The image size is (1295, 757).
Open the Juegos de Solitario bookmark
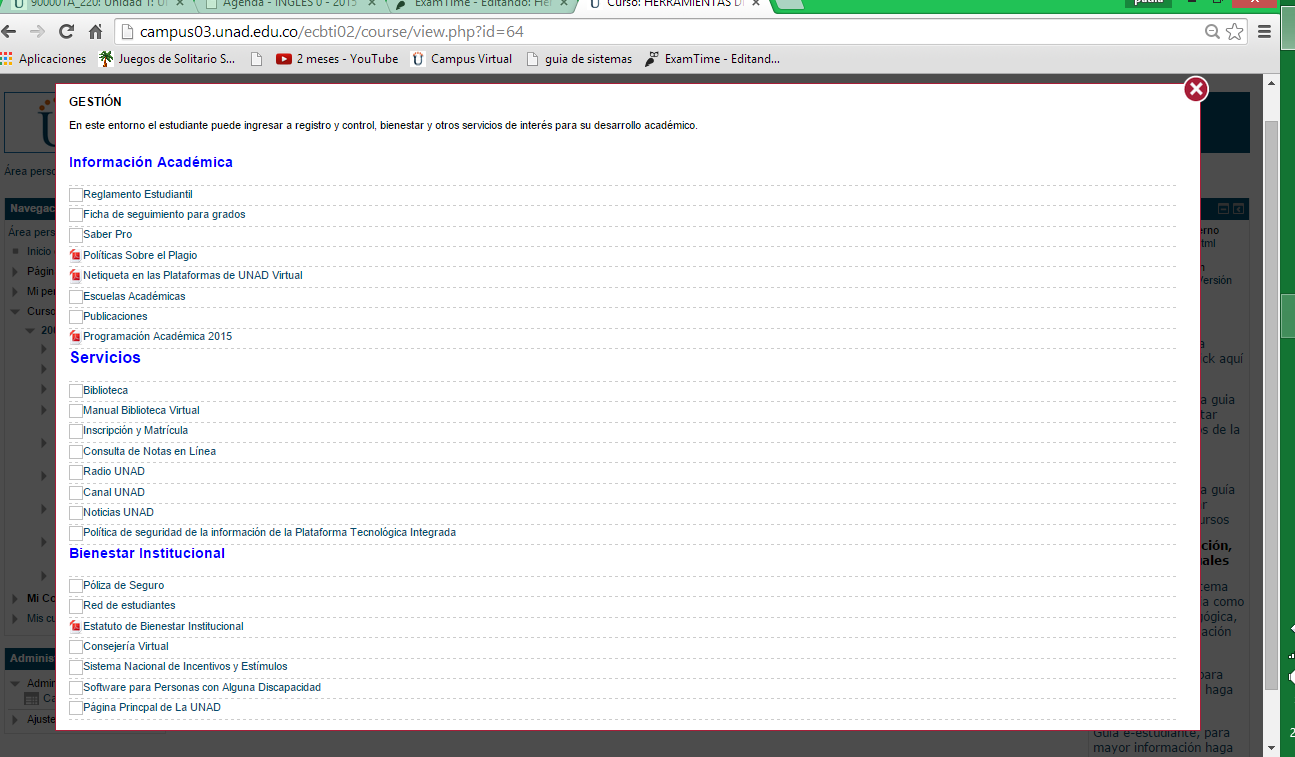click(168, 59)
